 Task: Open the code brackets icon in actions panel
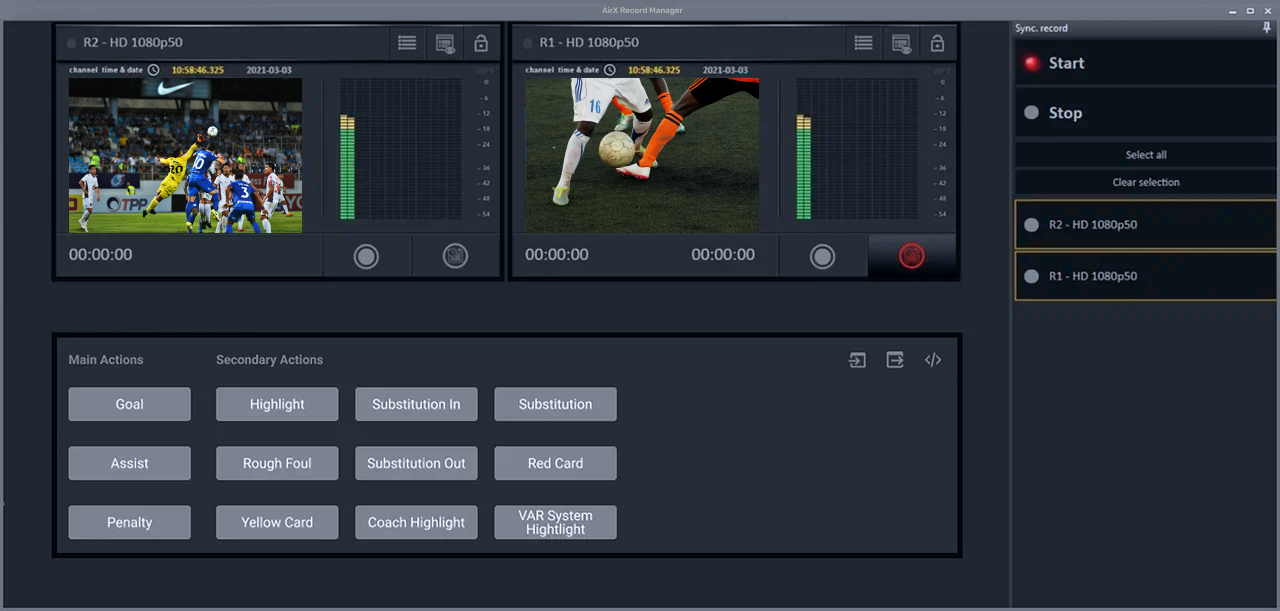[x=933, y=360]
